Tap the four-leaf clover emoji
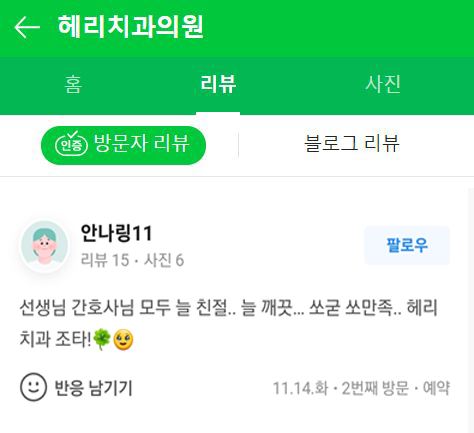This screenshot has height=433, width=474. click(102, 339)
